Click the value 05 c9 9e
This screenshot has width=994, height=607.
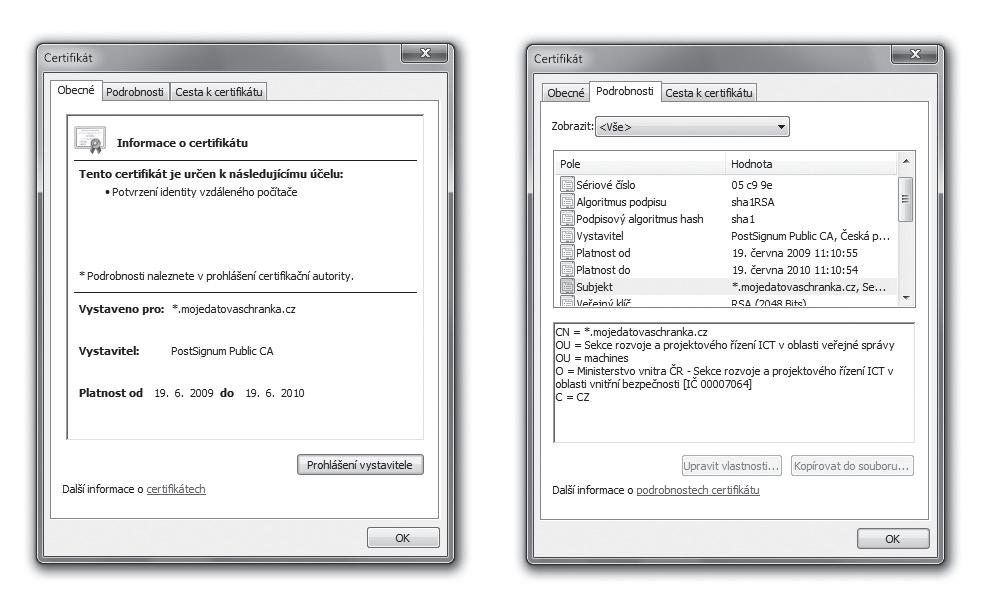point(751,185)
